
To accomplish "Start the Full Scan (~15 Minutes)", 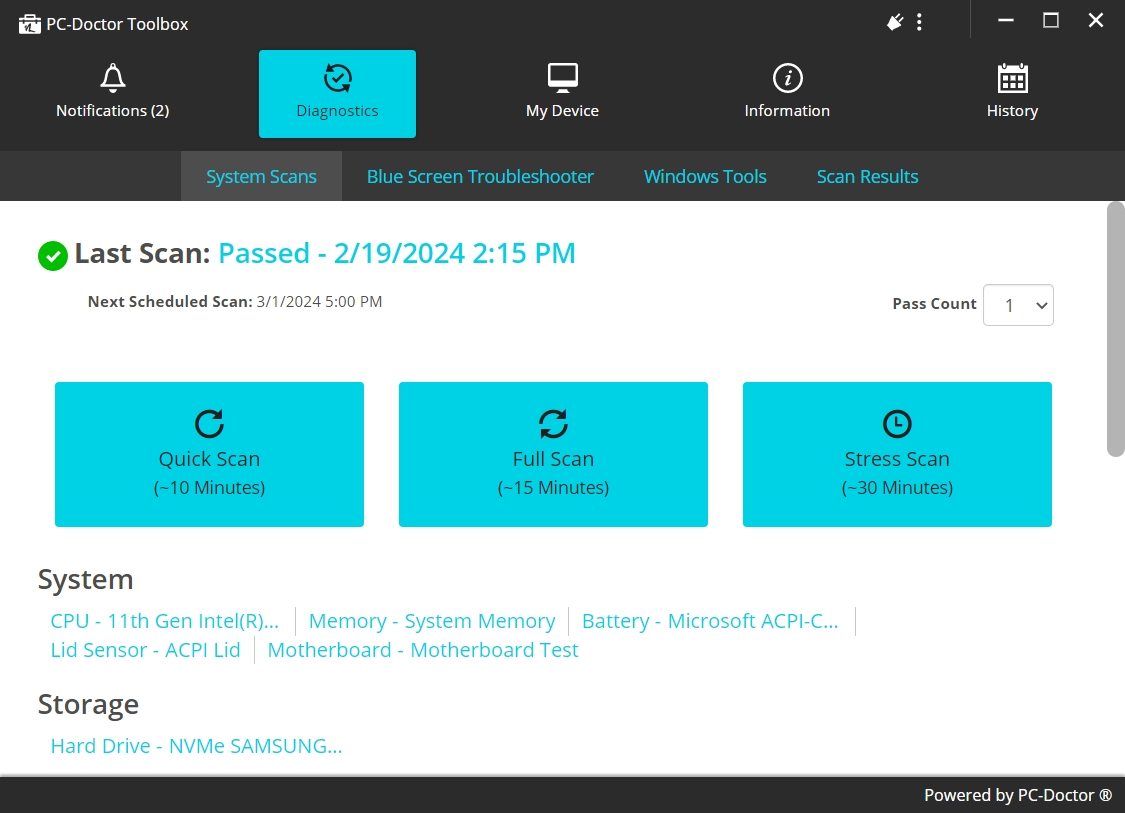I will click(553, 454).
